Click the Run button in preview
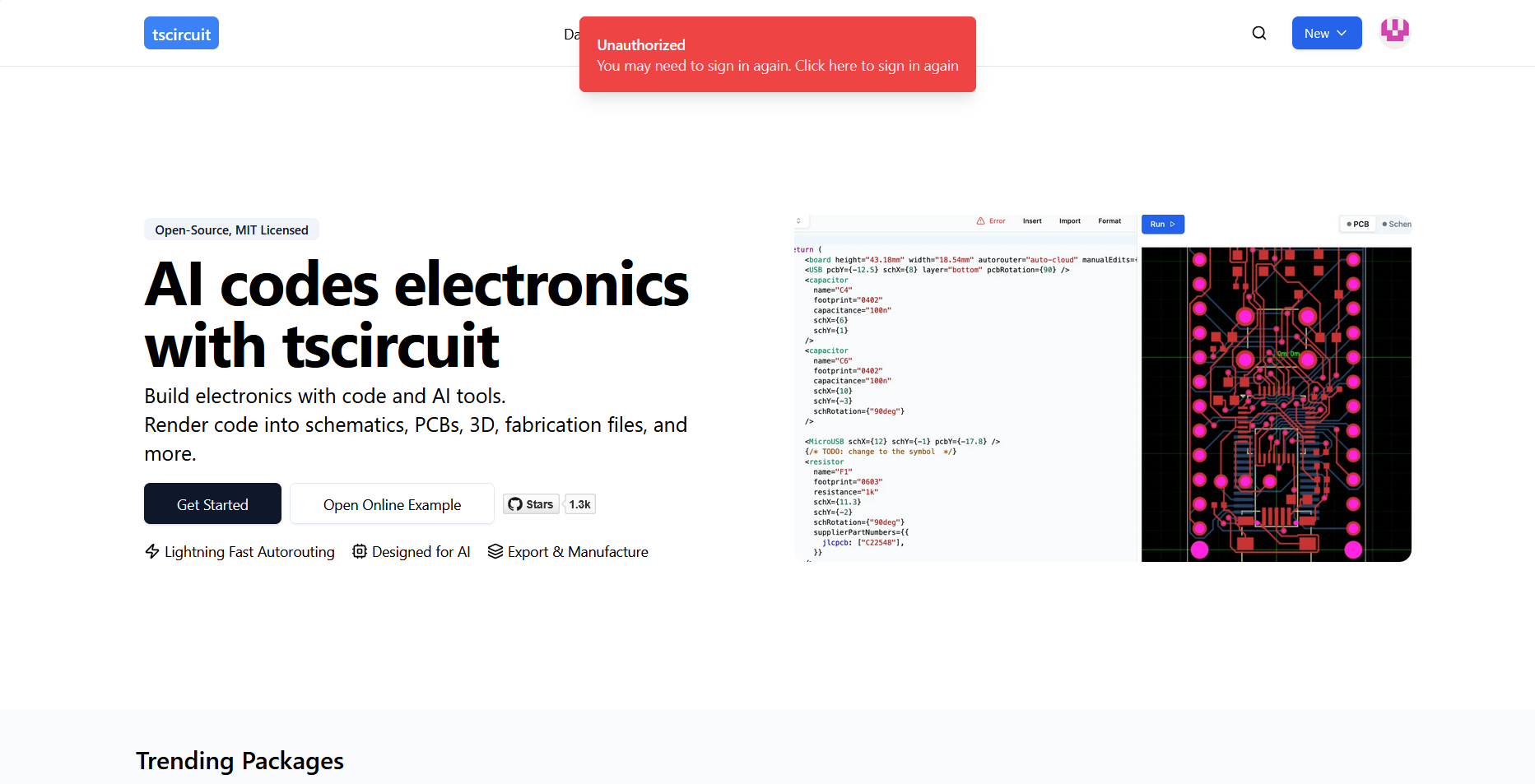1535x784 pixels. [1163, 224]
